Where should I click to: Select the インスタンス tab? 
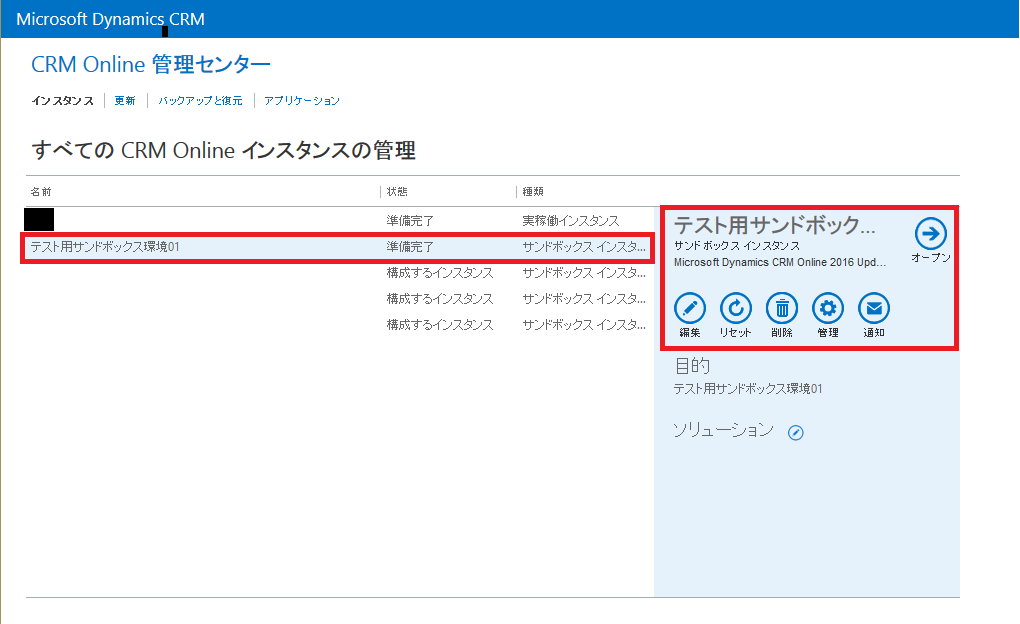pyautogui.click(x=62, y=101)
